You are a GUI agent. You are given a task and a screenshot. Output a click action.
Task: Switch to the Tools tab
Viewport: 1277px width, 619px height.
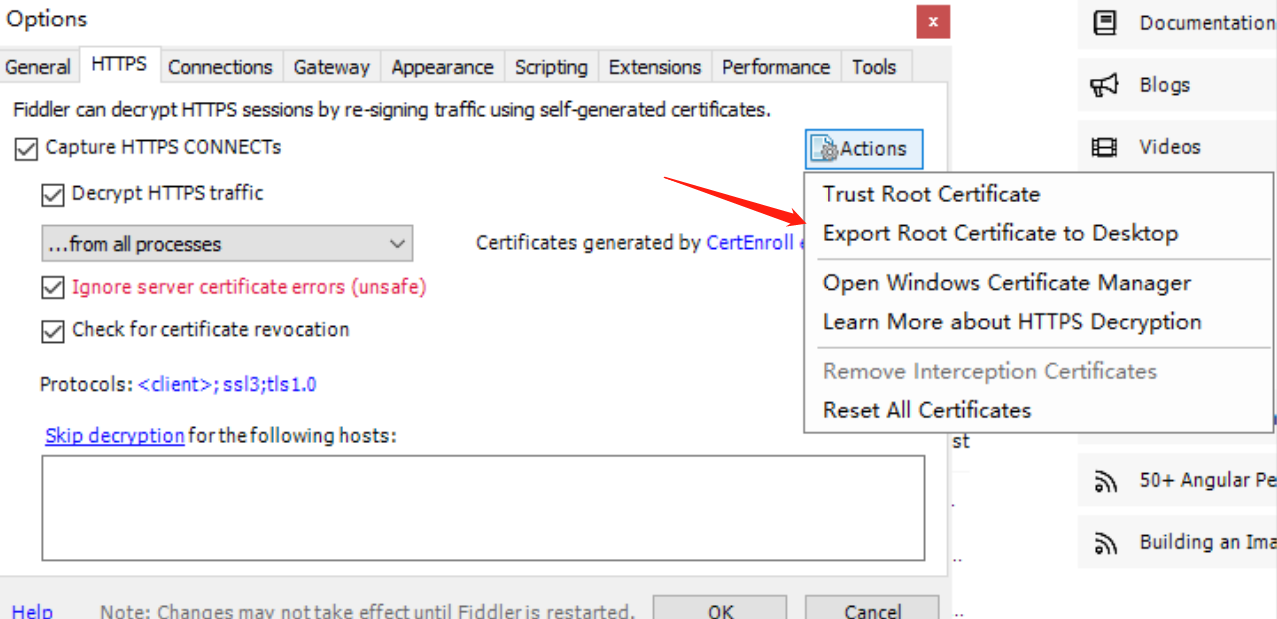874,67
